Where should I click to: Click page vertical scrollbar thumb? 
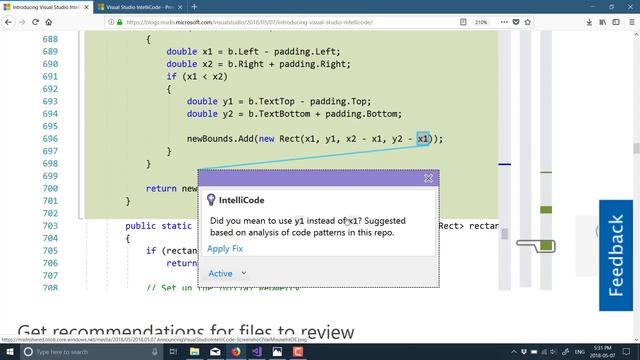[x=636, y=148]
